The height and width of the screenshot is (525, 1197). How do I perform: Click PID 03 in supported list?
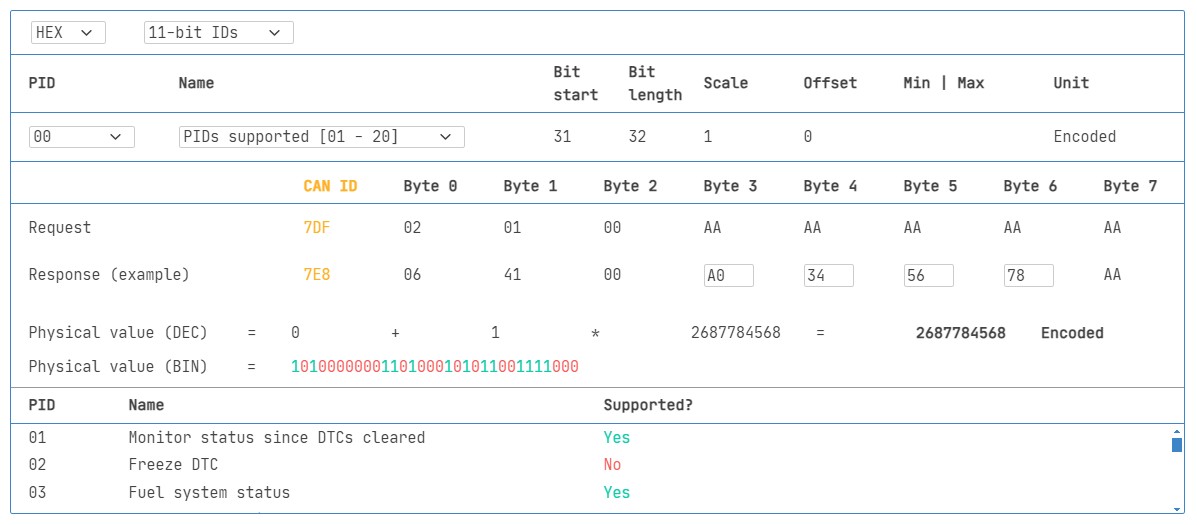pyautogui.click(x=37, y=493)
